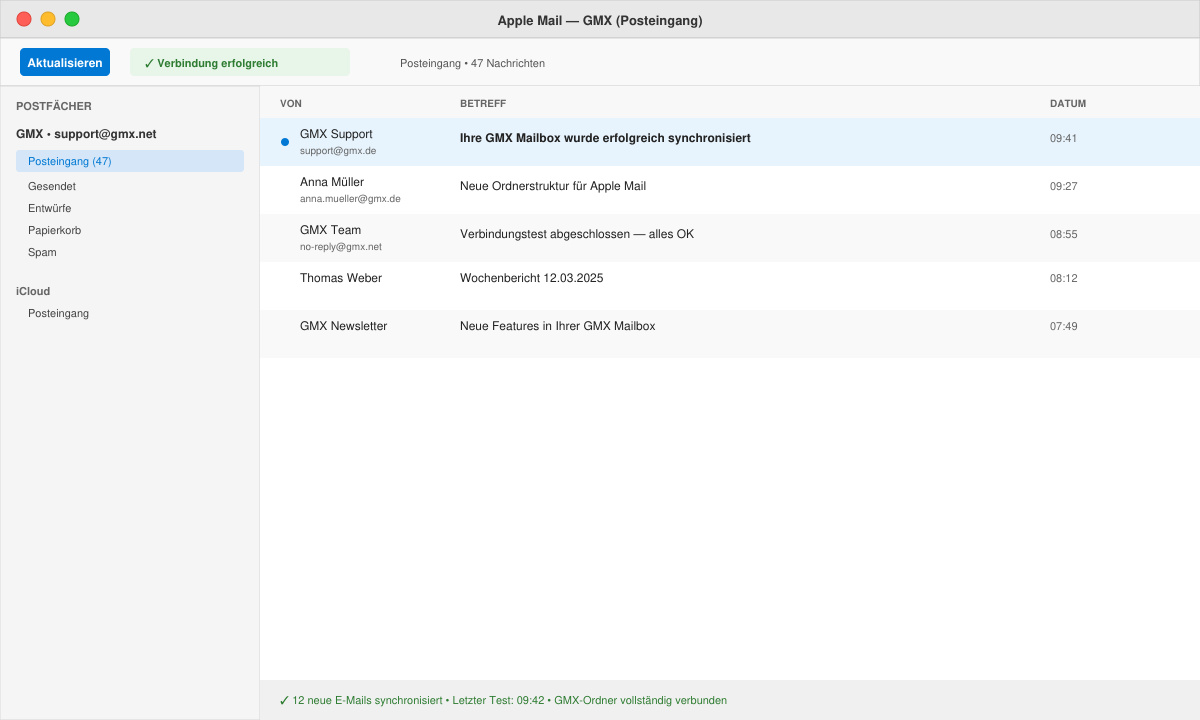Sort by the VON column header

point(291,104)
